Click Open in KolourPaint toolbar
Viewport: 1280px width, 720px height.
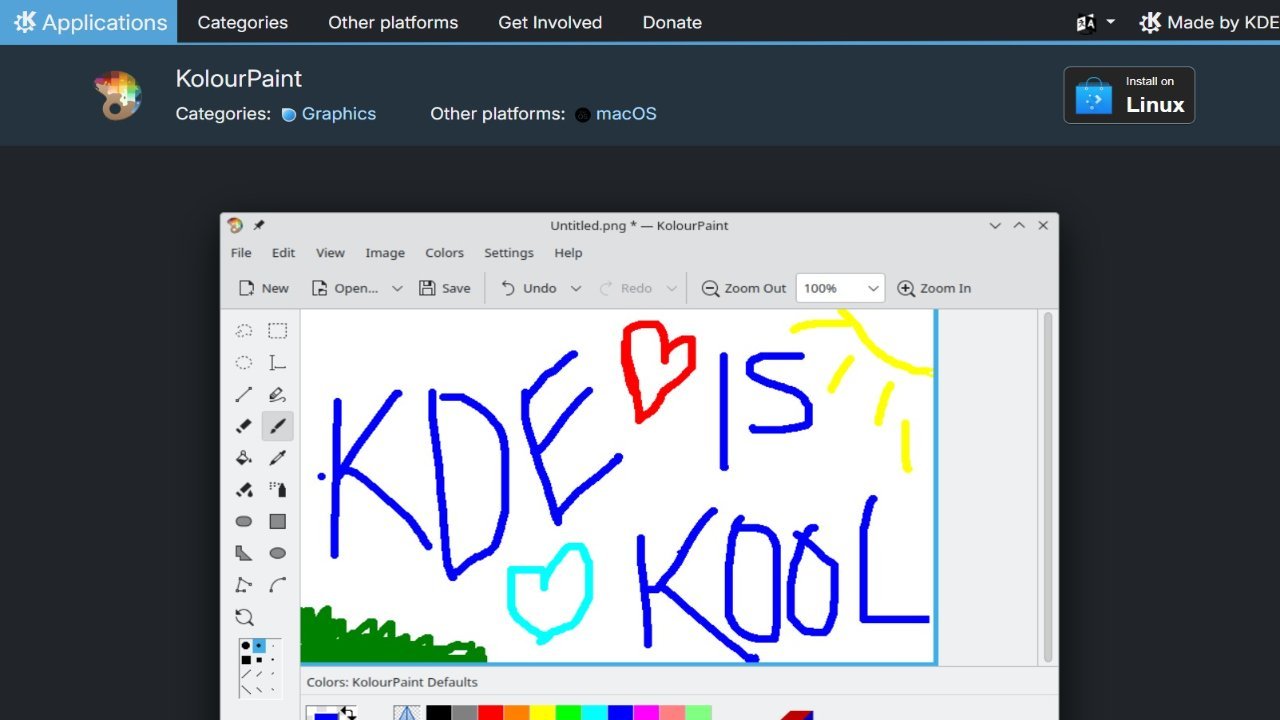[345, 288]
